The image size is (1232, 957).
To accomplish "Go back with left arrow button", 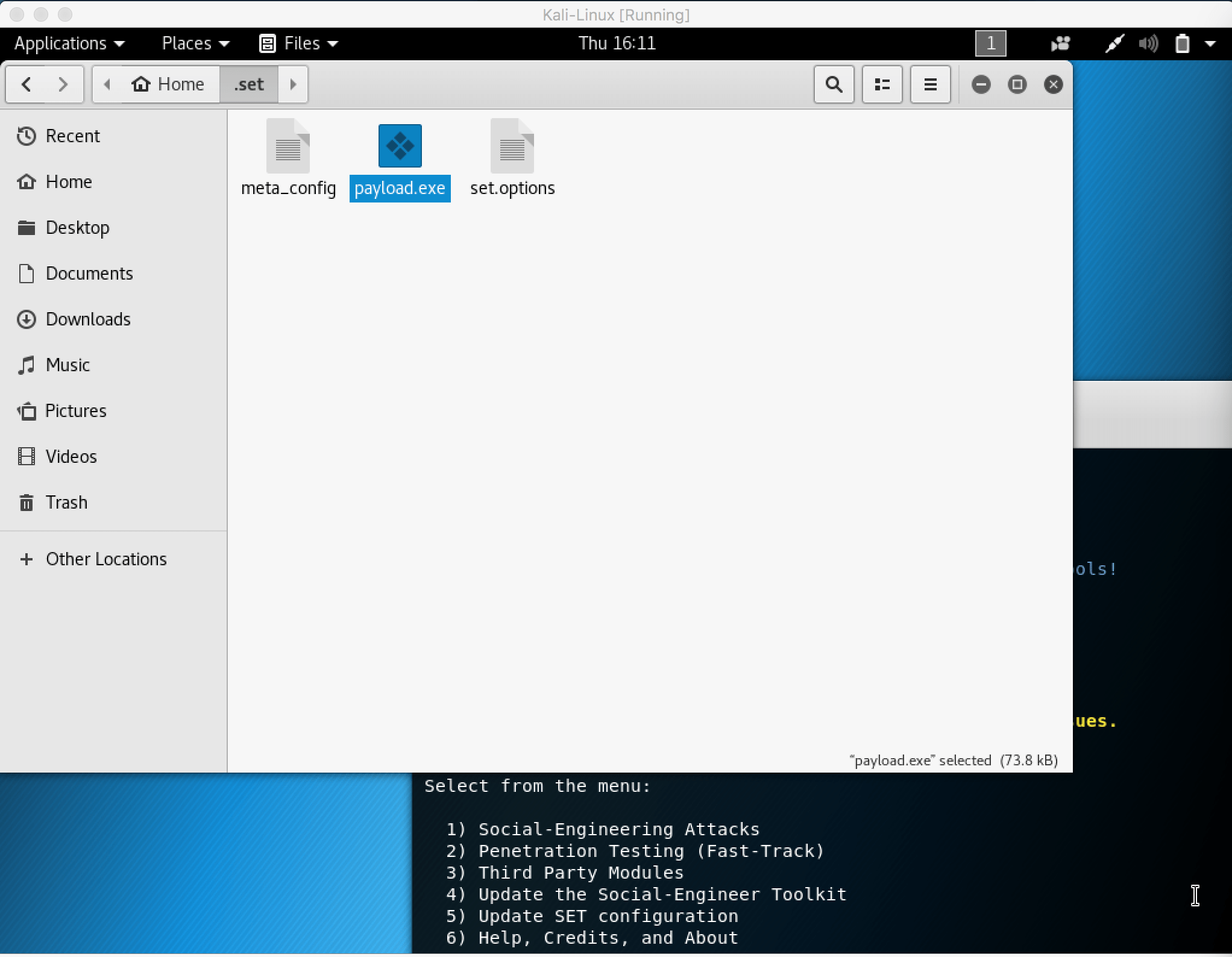I will tap(26, 84).
